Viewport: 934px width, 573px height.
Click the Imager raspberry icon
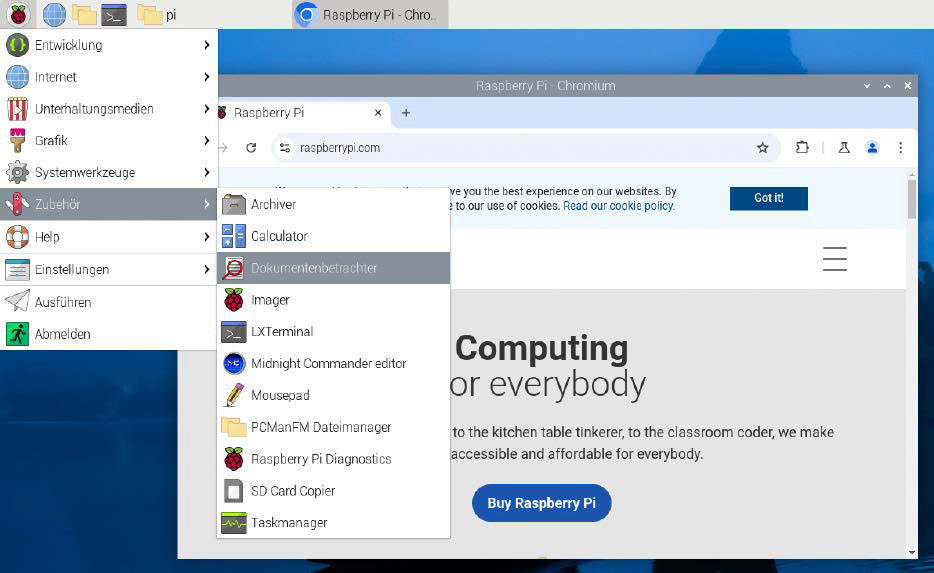tap(234, 300)
